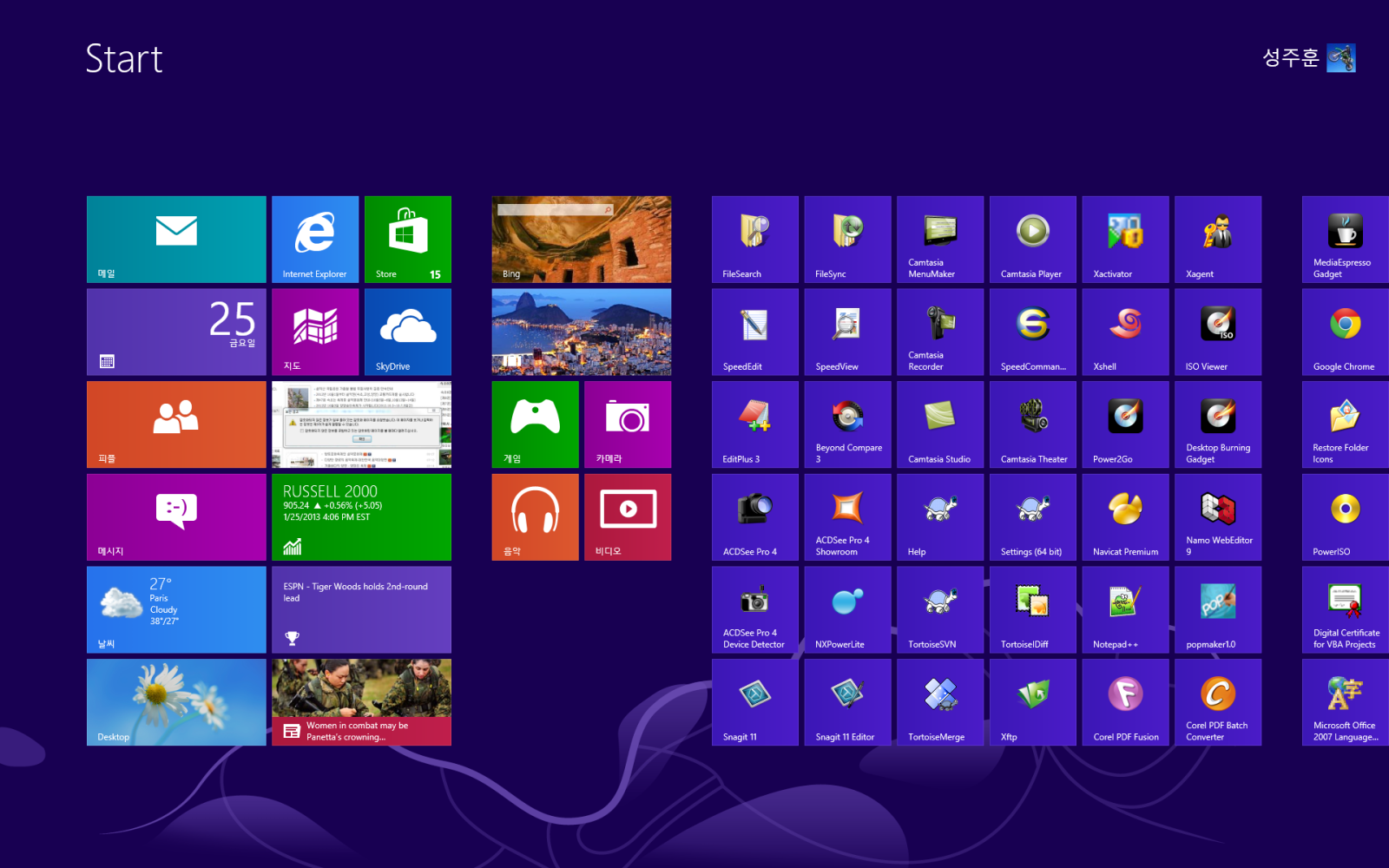Open Digital Certificate for VBA Projects
This screenshot has width=1389, height=868.
point(1346,610)
